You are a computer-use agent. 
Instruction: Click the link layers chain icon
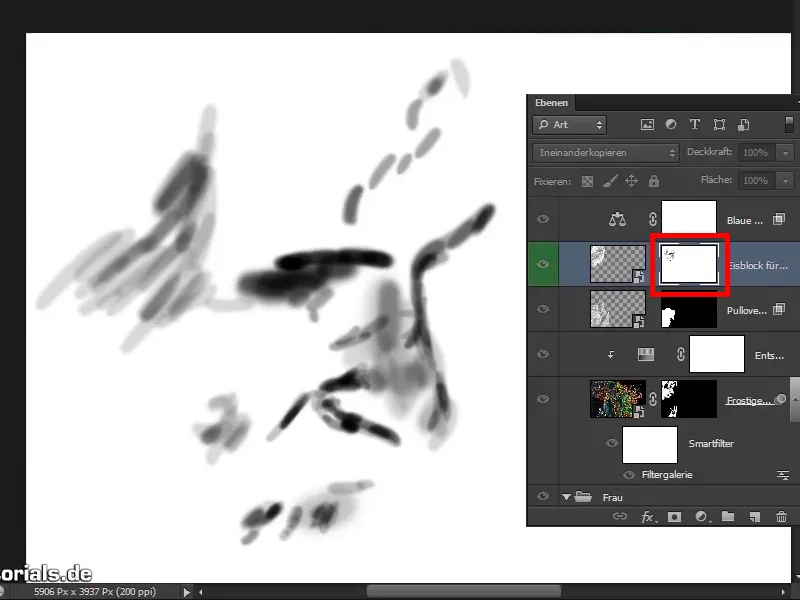619,517
